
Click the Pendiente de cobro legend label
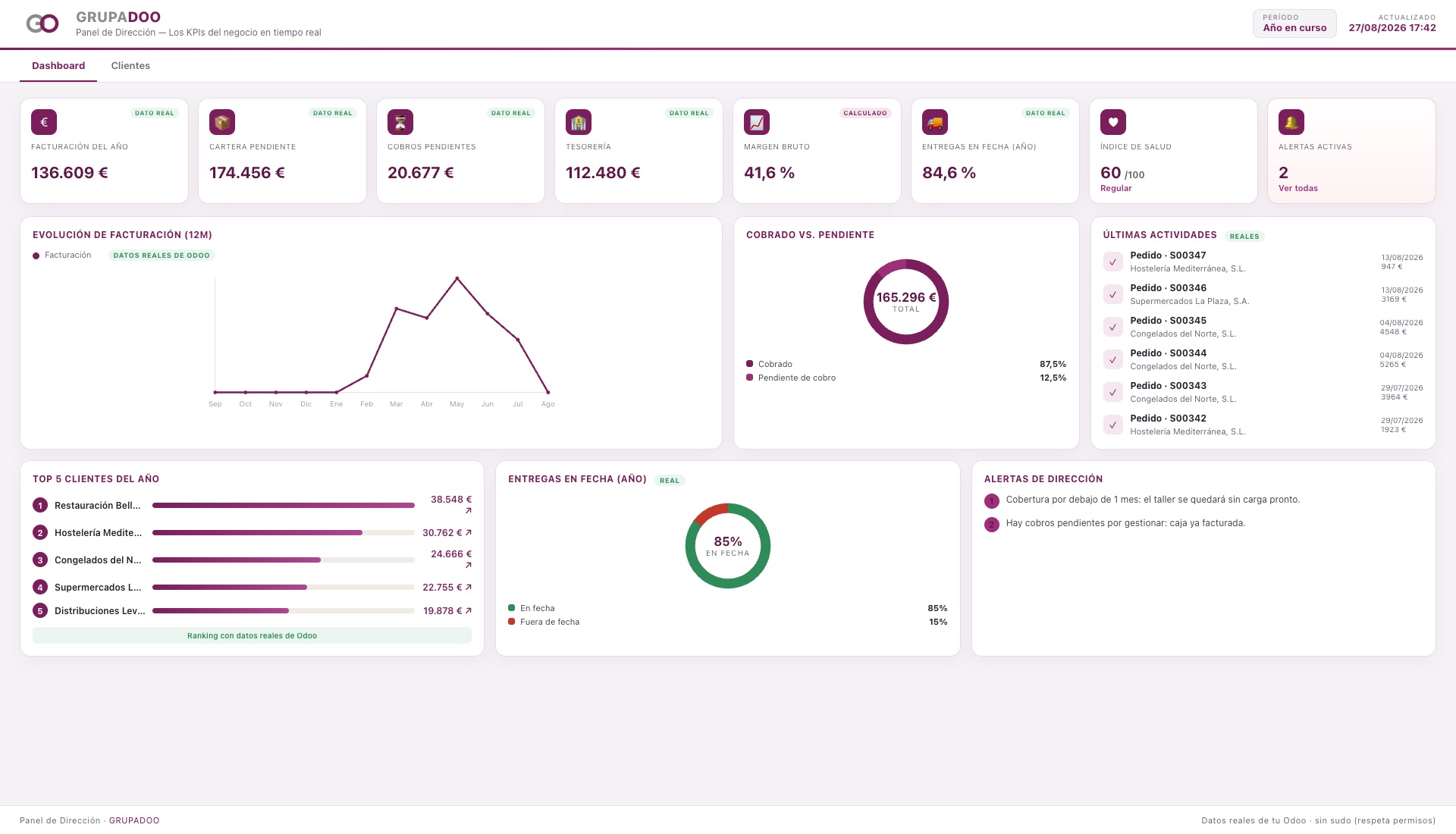[796, 378]
